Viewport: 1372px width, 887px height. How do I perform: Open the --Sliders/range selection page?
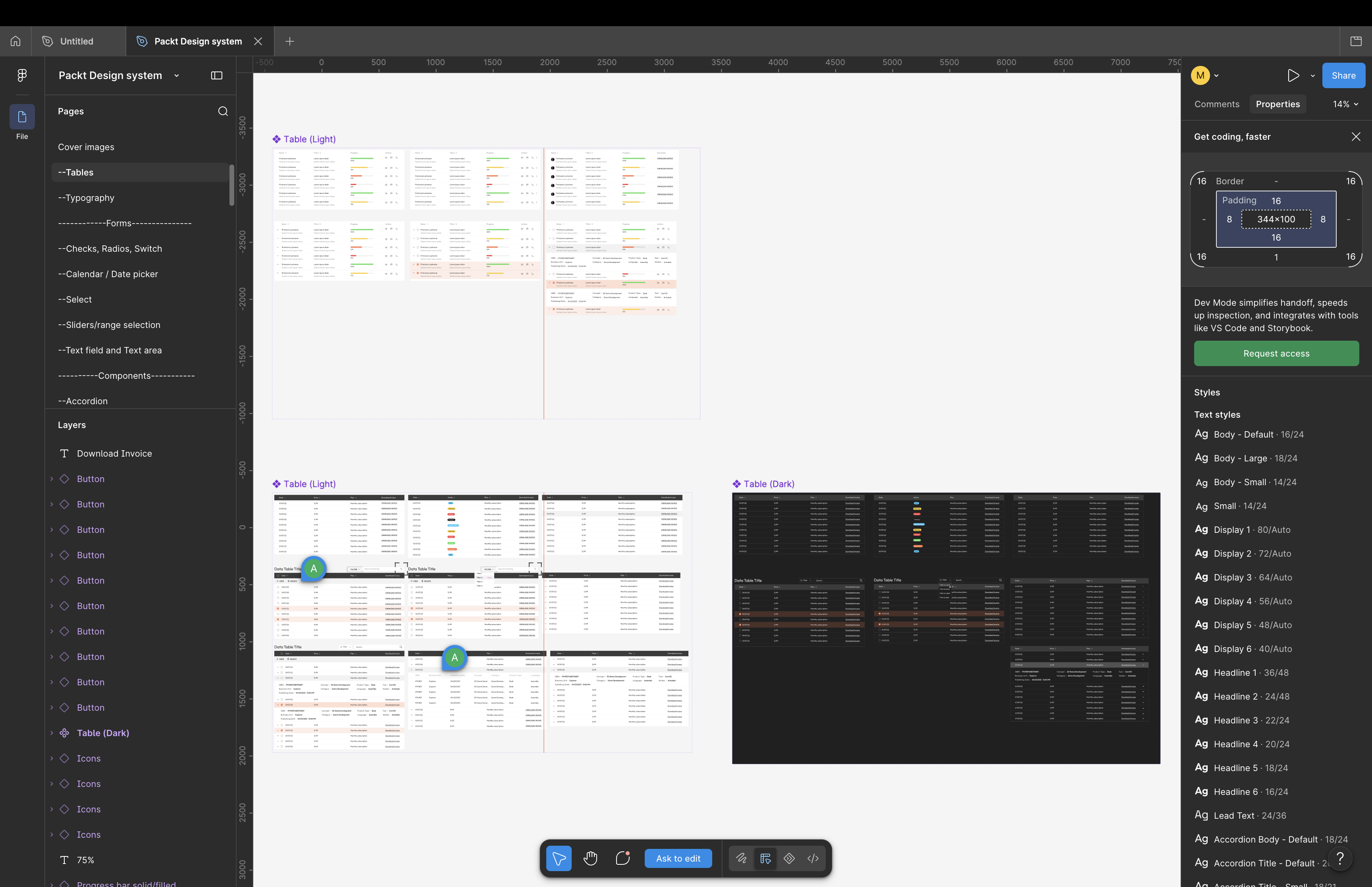(x=109, y=324)
